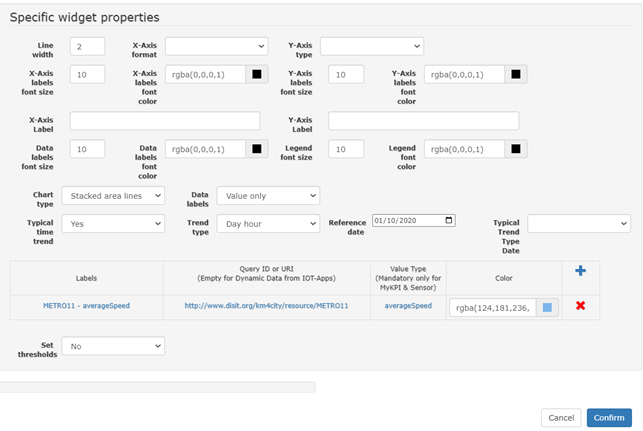Change Data labels Value only dropdown
Screen dimensions: 643x431
point(268,196)
